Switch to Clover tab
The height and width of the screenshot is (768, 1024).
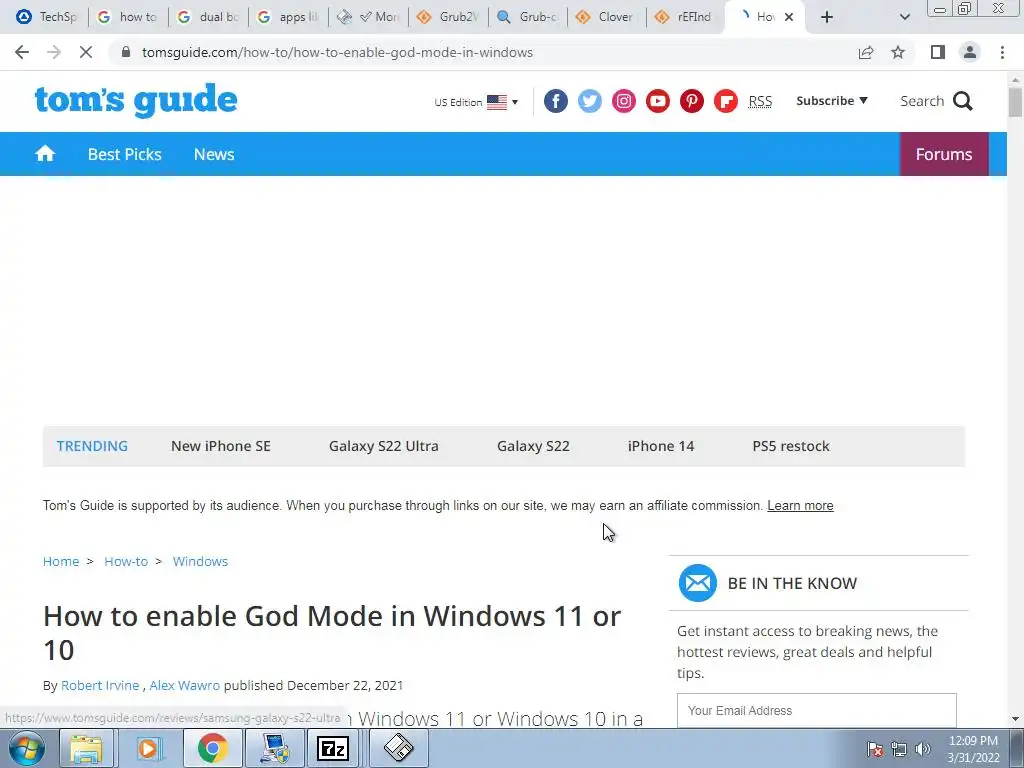click(607, 17)
